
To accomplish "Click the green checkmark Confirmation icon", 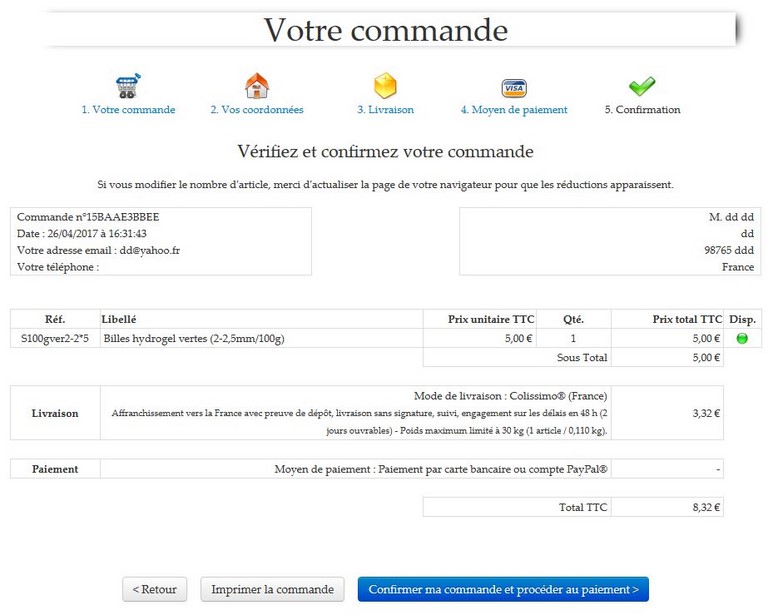I will [642, 86].
